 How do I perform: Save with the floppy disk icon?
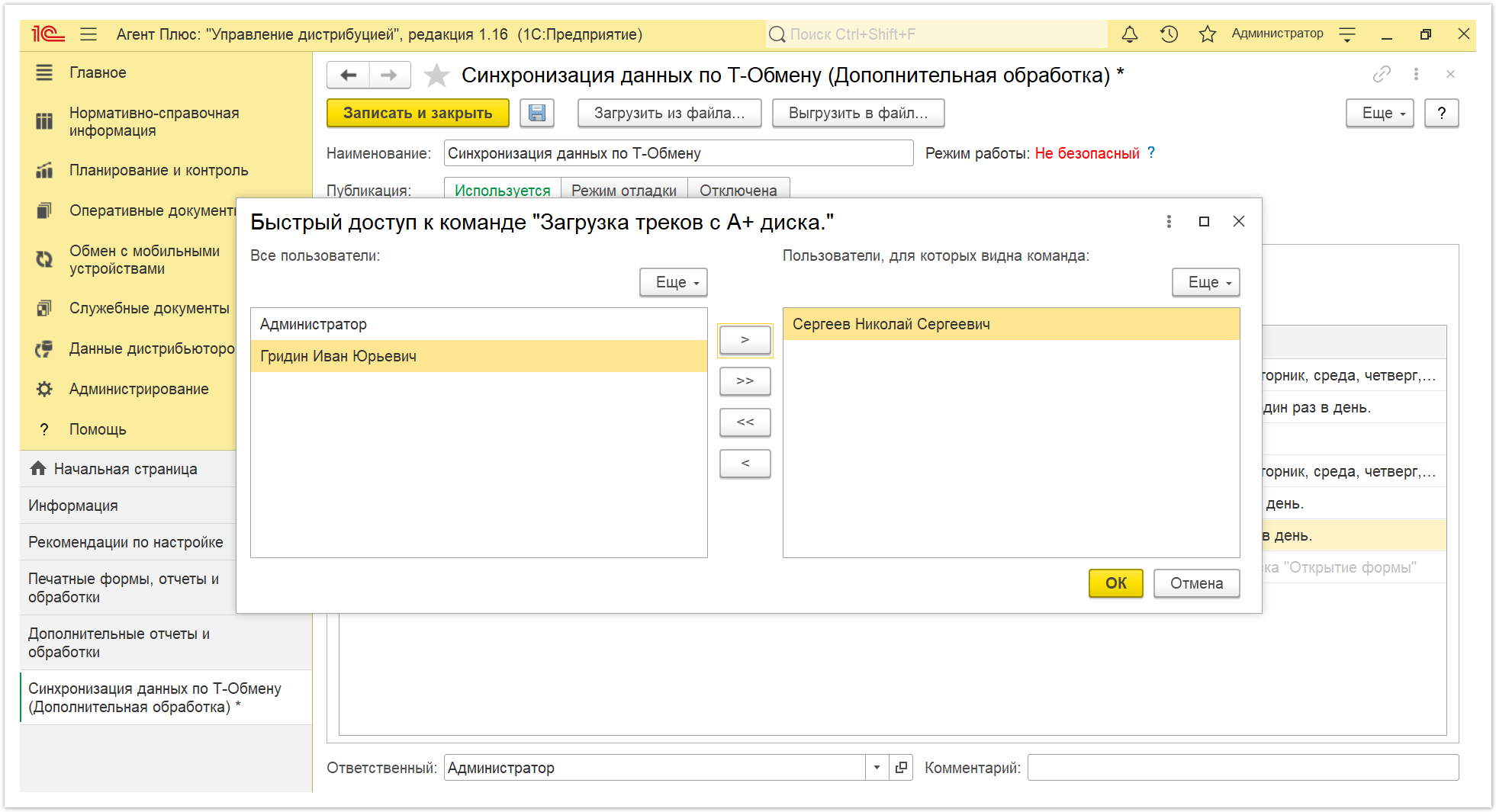(x=537, y=113)
